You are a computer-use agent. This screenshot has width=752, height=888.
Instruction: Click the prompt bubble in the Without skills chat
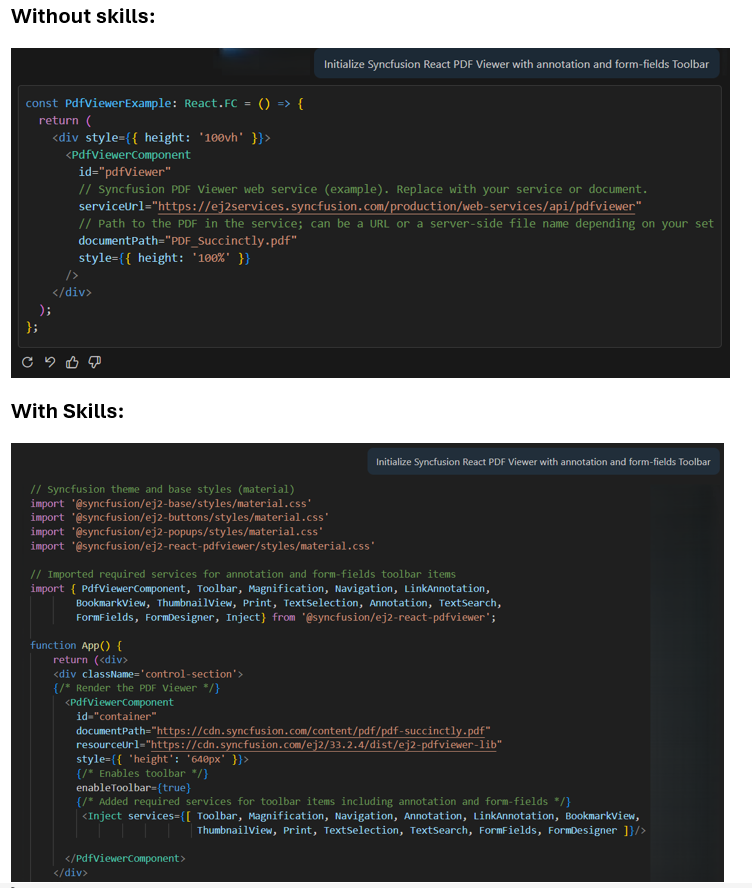point(516,64)
